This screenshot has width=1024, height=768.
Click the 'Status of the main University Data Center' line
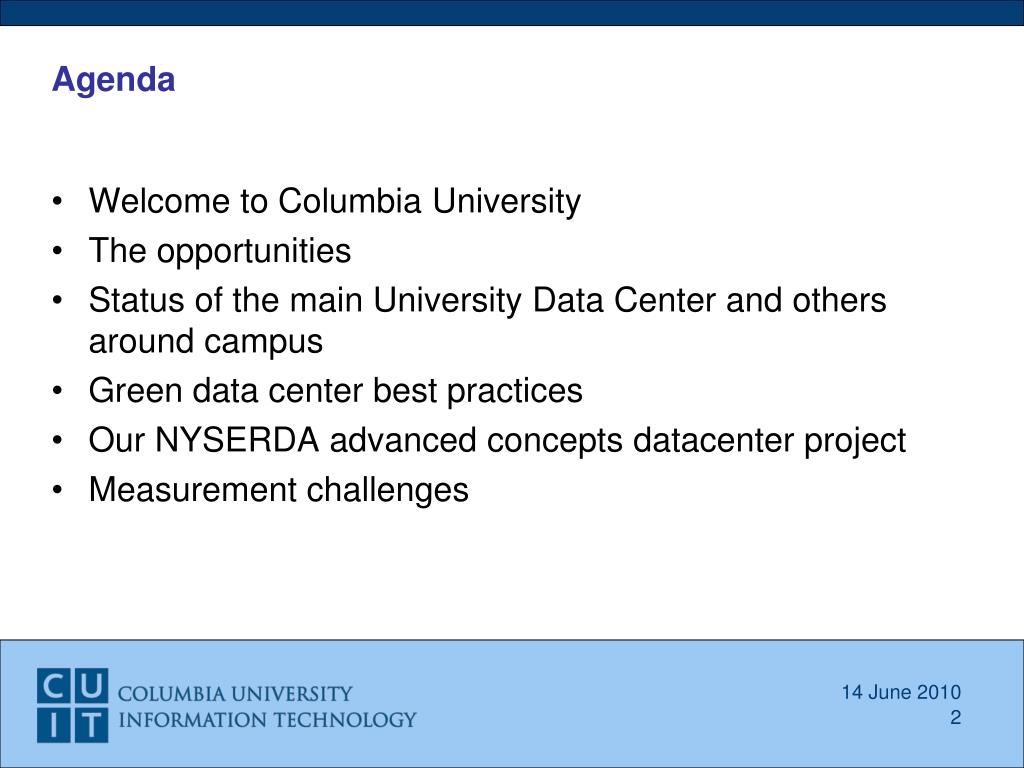click(x=487, y=300)
